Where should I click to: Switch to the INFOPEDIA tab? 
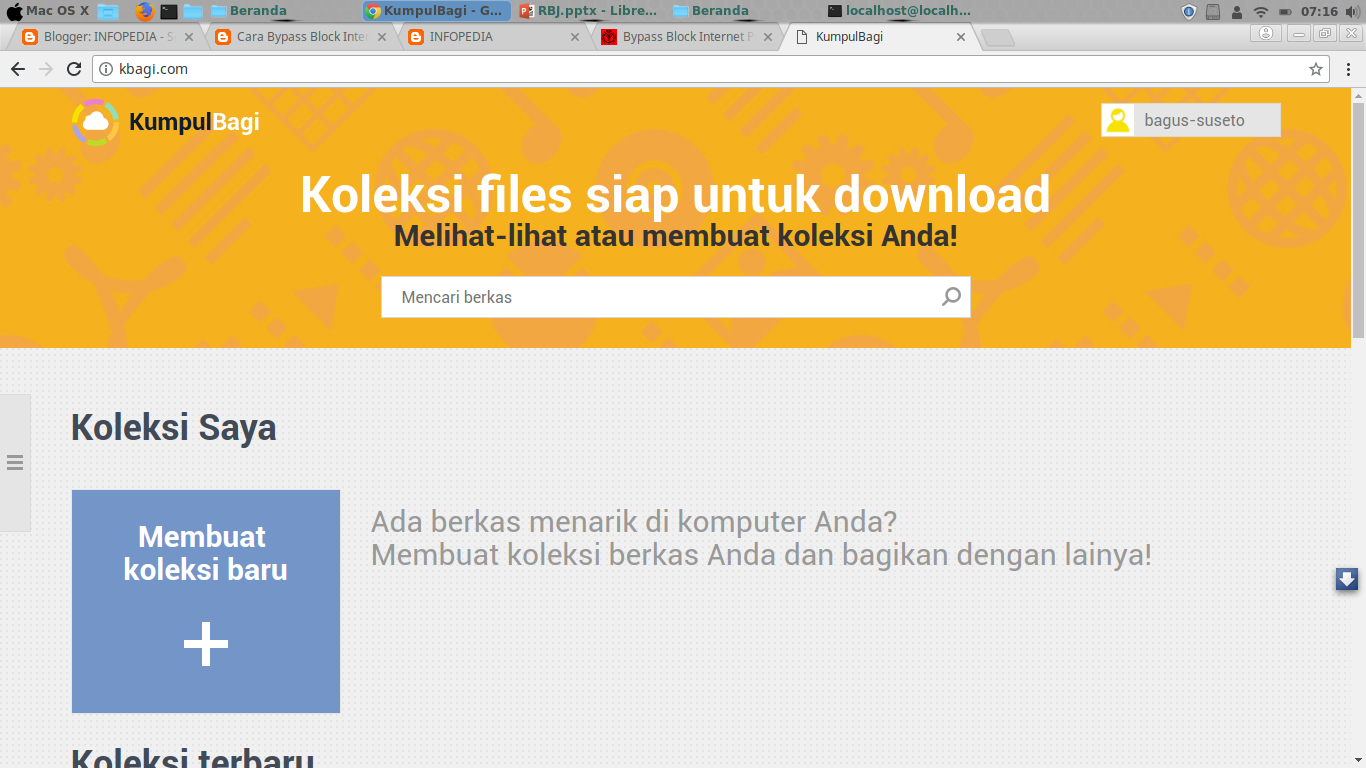pos(494,37)
